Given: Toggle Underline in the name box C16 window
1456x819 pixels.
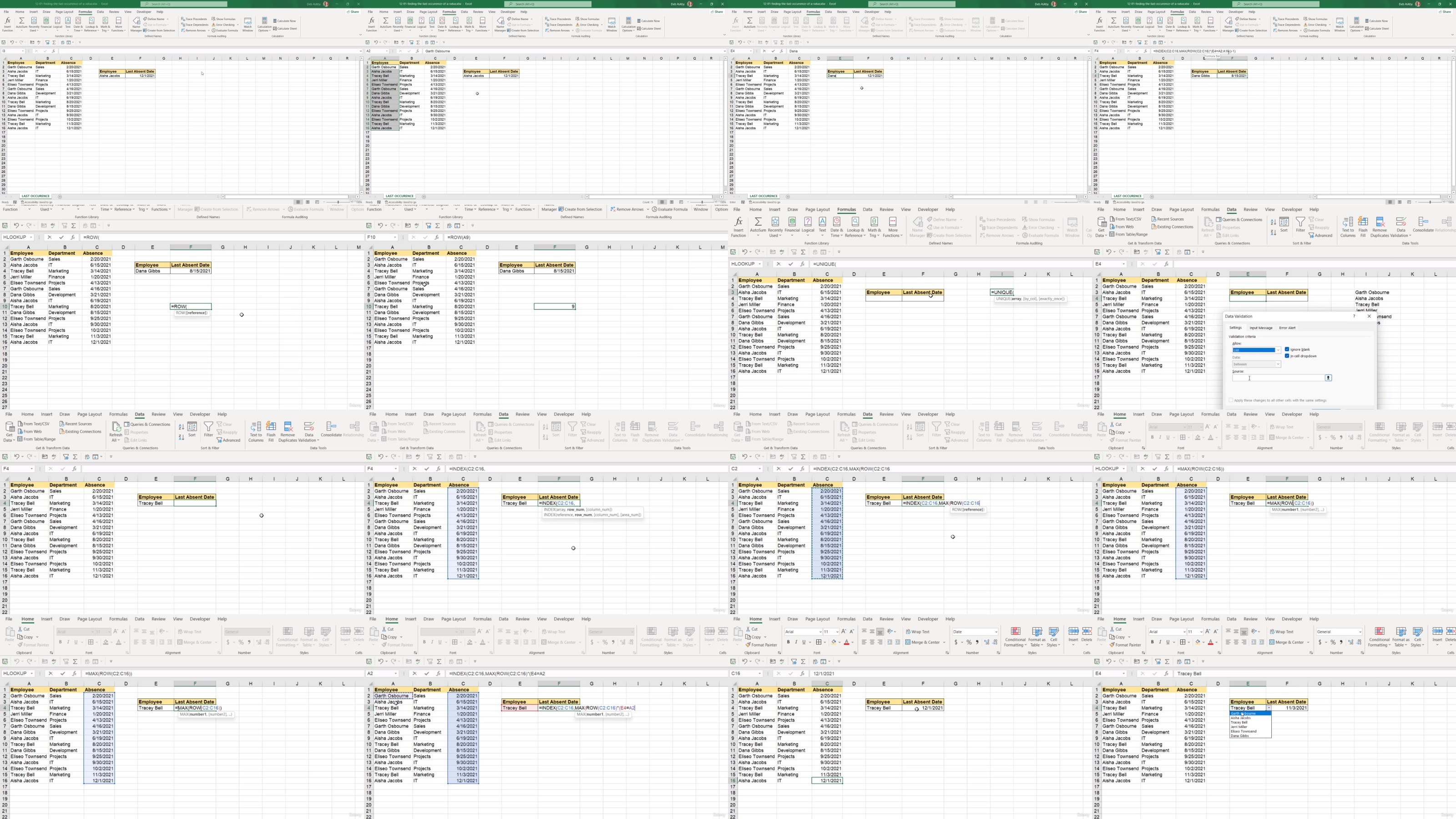Looking at the screenshot, I should click(x=804, y=642).
